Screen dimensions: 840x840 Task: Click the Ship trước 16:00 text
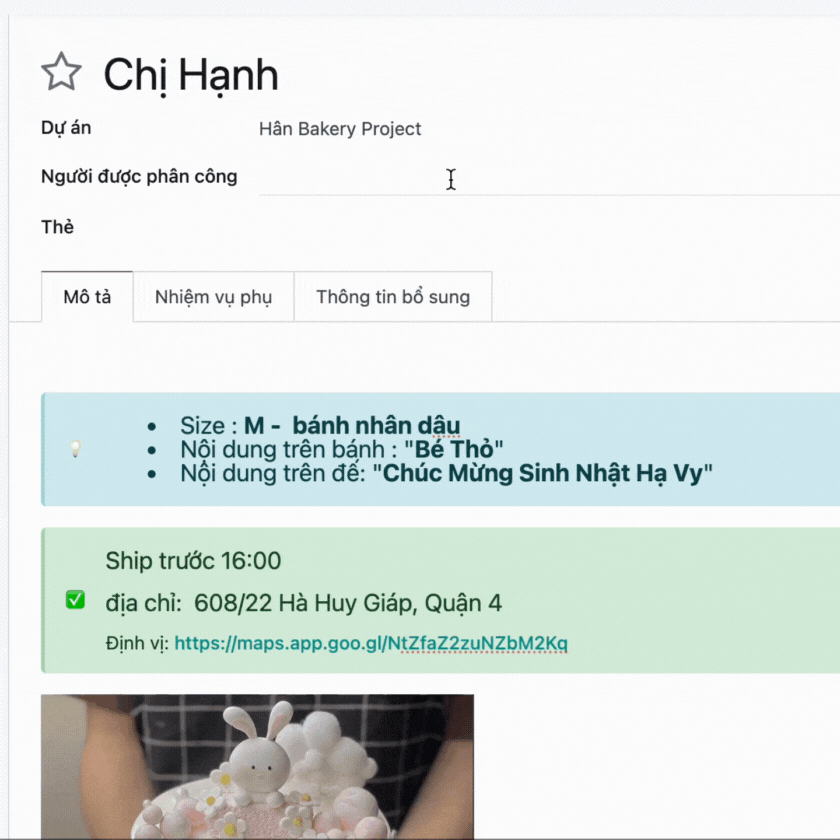coord(193,561)
